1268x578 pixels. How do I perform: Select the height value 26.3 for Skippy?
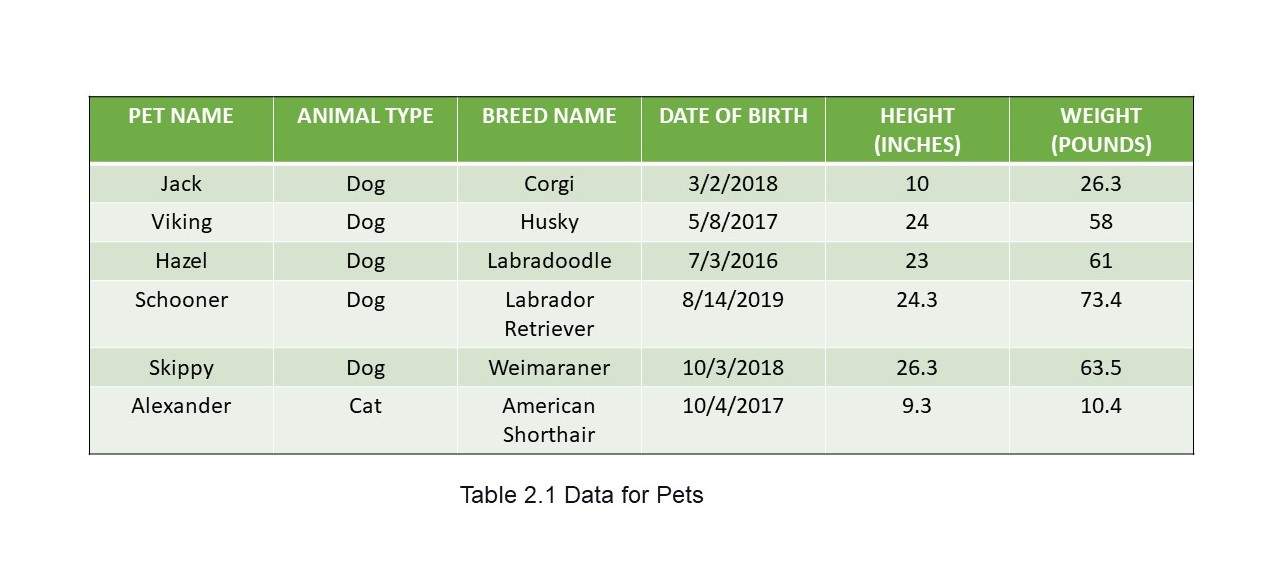pyautogui.click(x=917, y=367)
